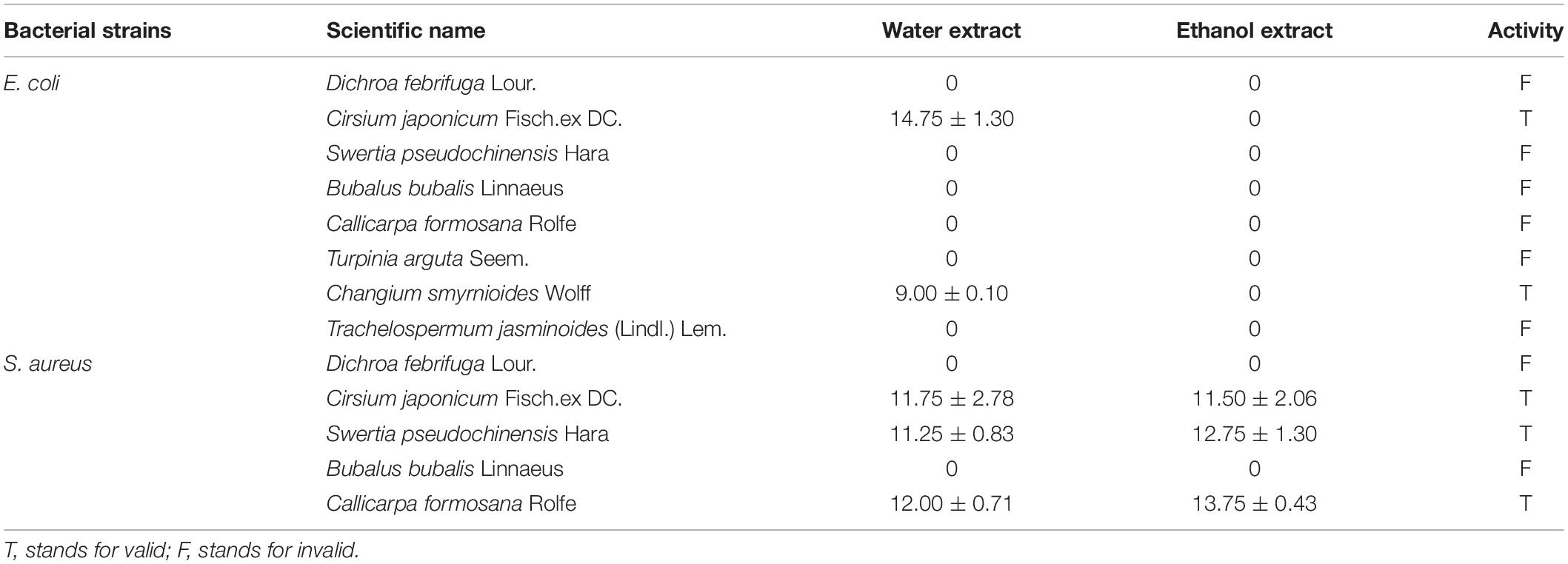Select the Ethanol extract column header

click(x=1254, y=30)
